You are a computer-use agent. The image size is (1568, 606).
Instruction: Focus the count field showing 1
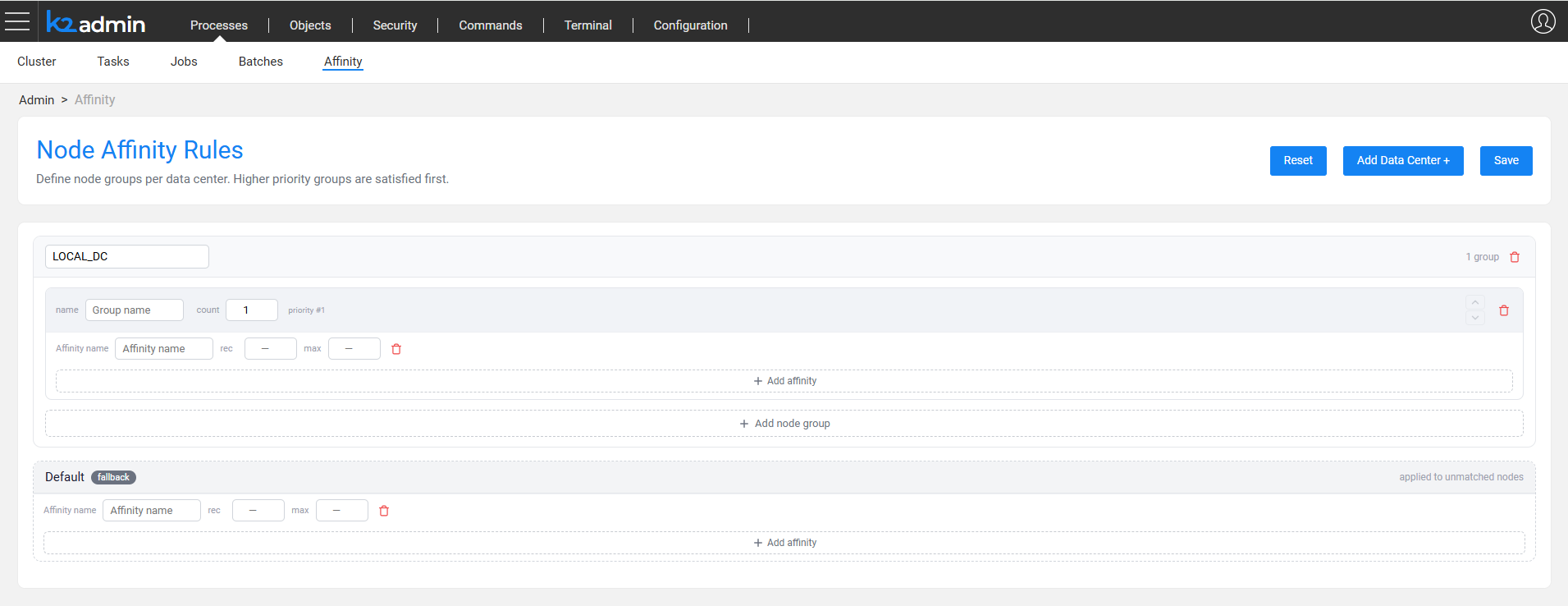(x=252, y=310)
